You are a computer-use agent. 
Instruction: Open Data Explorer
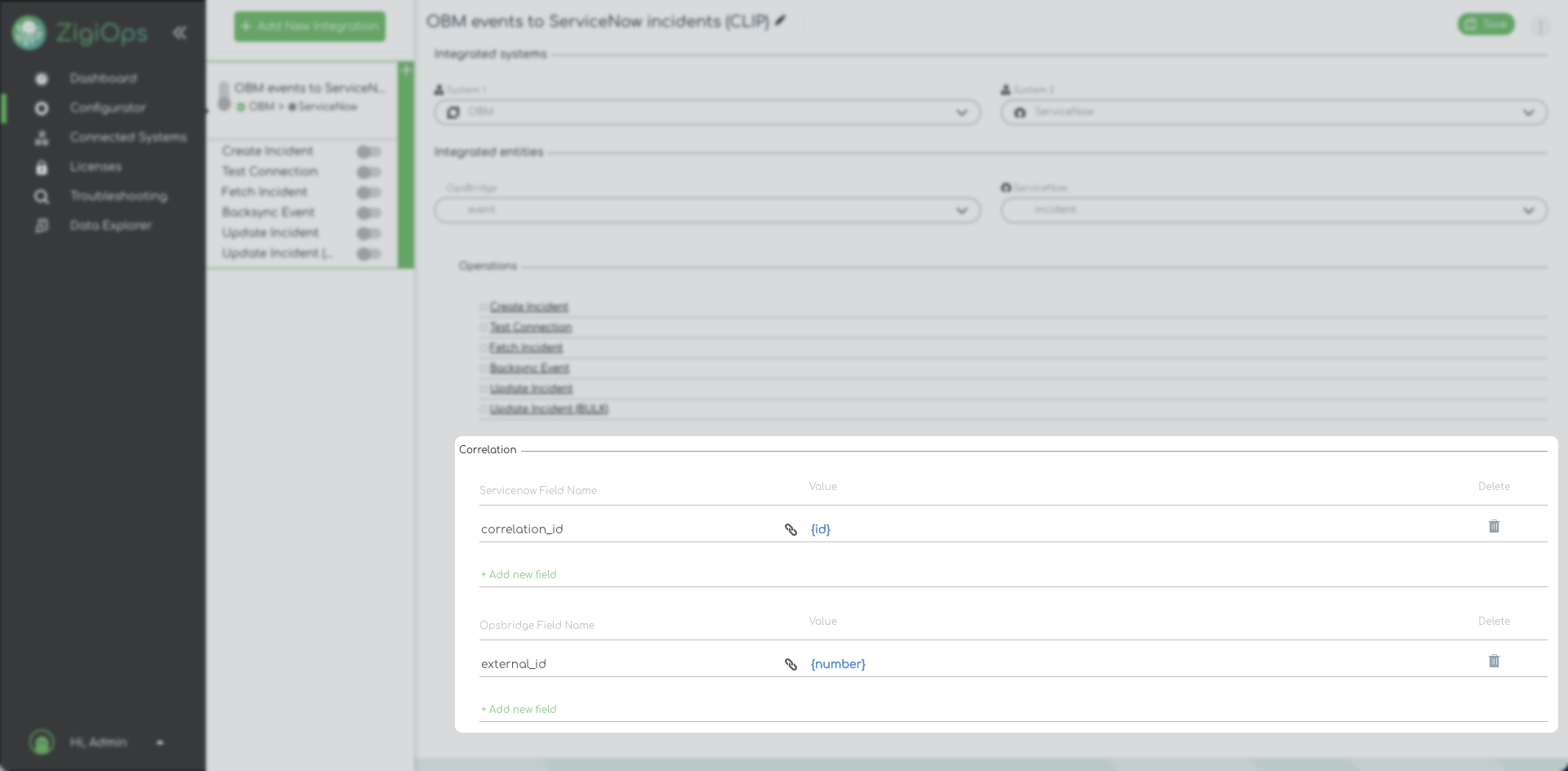(x=110, y=225)
